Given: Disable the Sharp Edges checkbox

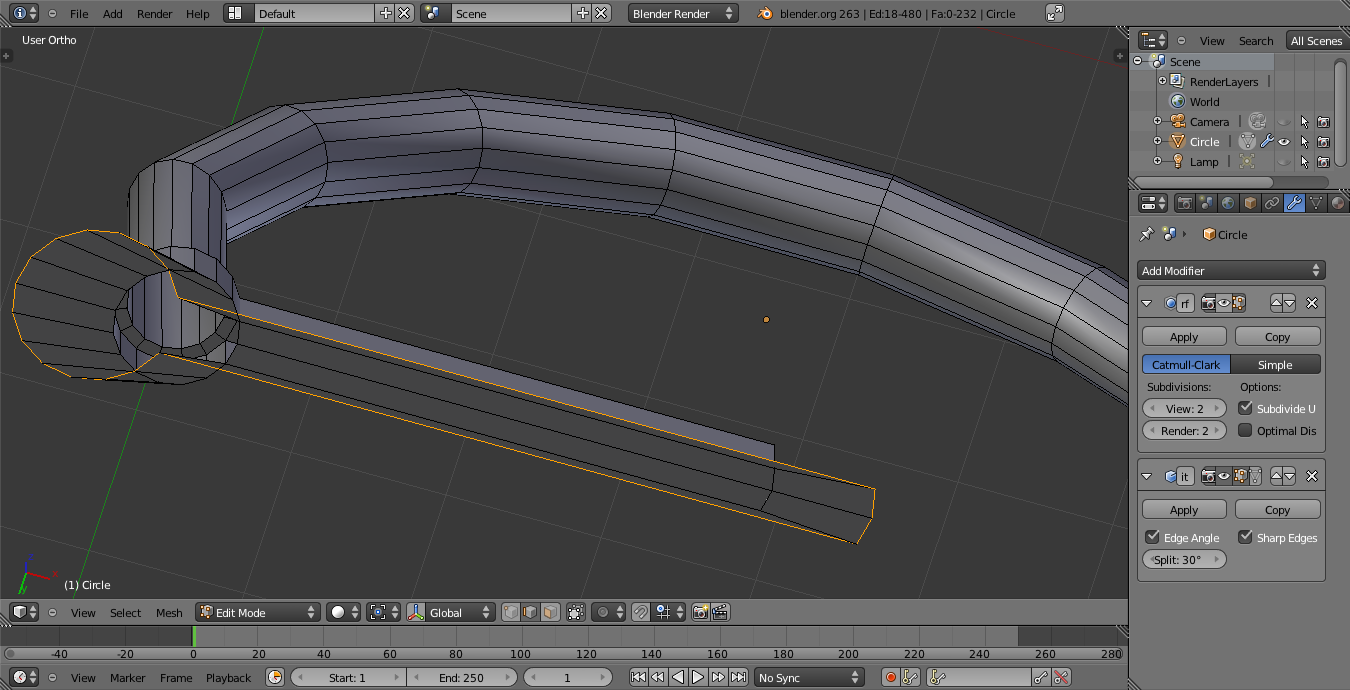Looking at the screenshot, I should 1245,537.
